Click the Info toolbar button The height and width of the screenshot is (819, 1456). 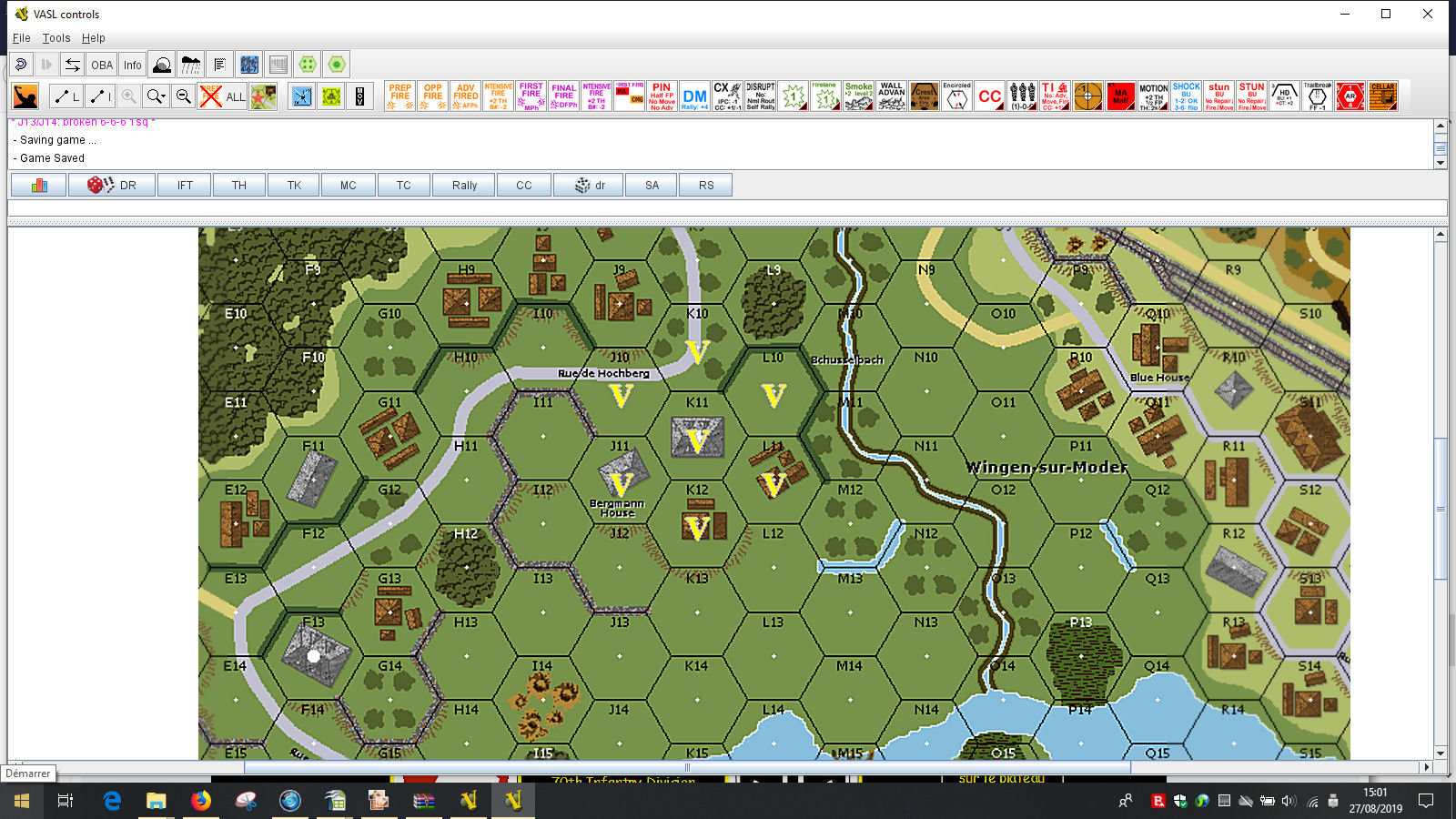(x=133, y=65)
